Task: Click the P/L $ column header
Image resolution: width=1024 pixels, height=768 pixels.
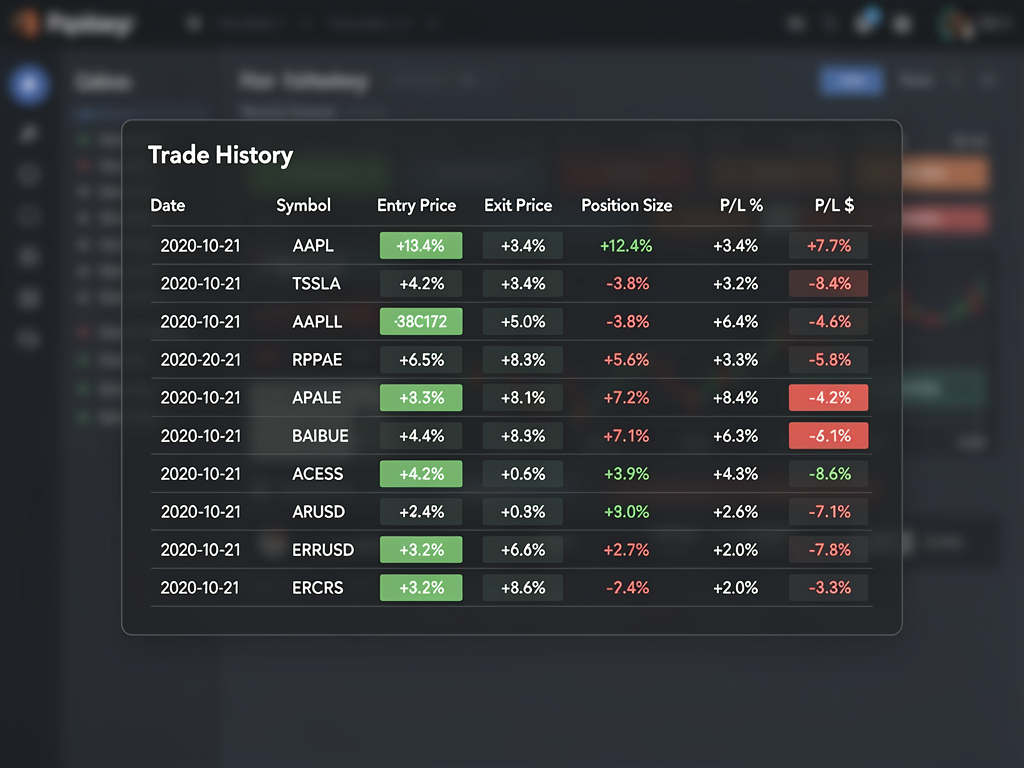Action: [x=834, y=205]
